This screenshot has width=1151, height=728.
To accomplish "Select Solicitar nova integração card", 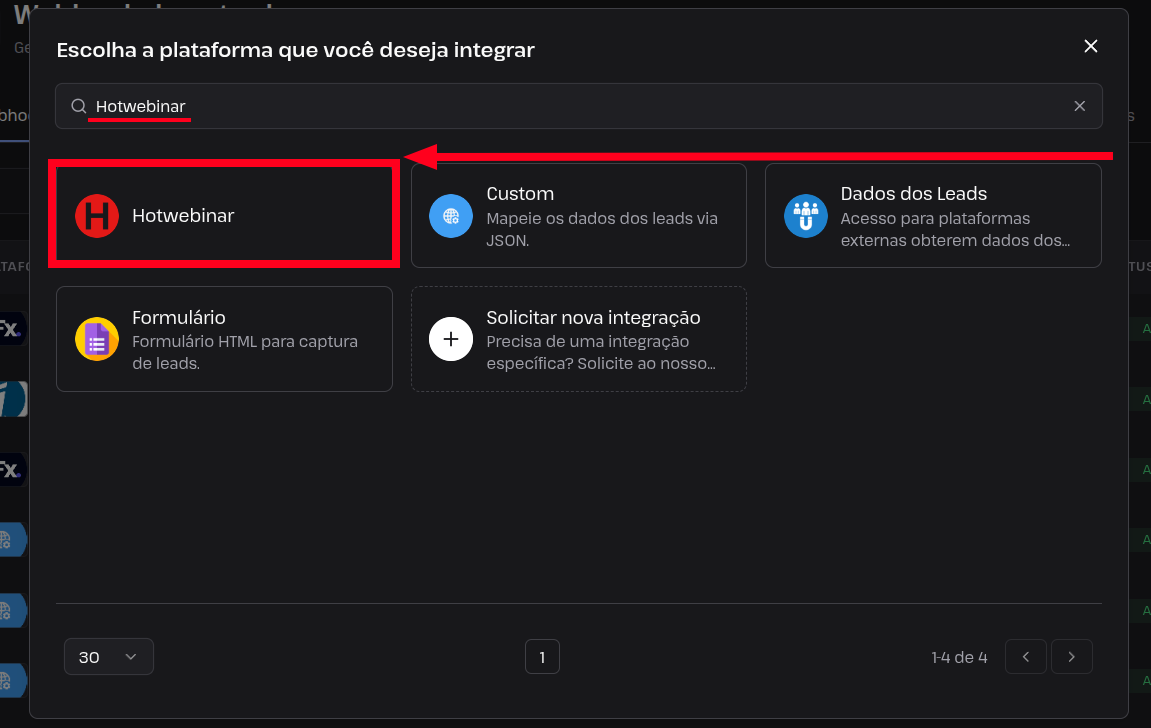I will pyautogui.click(x=578, y=339).
